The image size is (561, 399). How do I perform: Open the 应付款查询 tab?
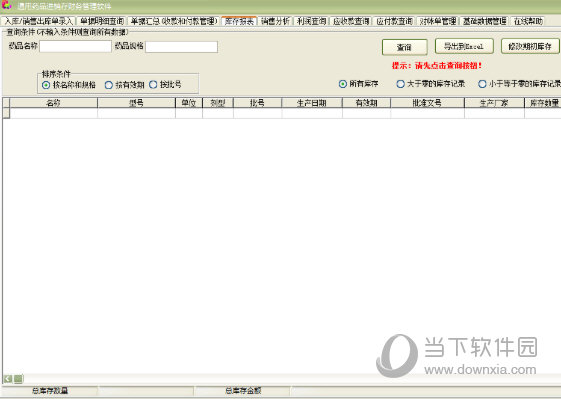click(395, 21)
